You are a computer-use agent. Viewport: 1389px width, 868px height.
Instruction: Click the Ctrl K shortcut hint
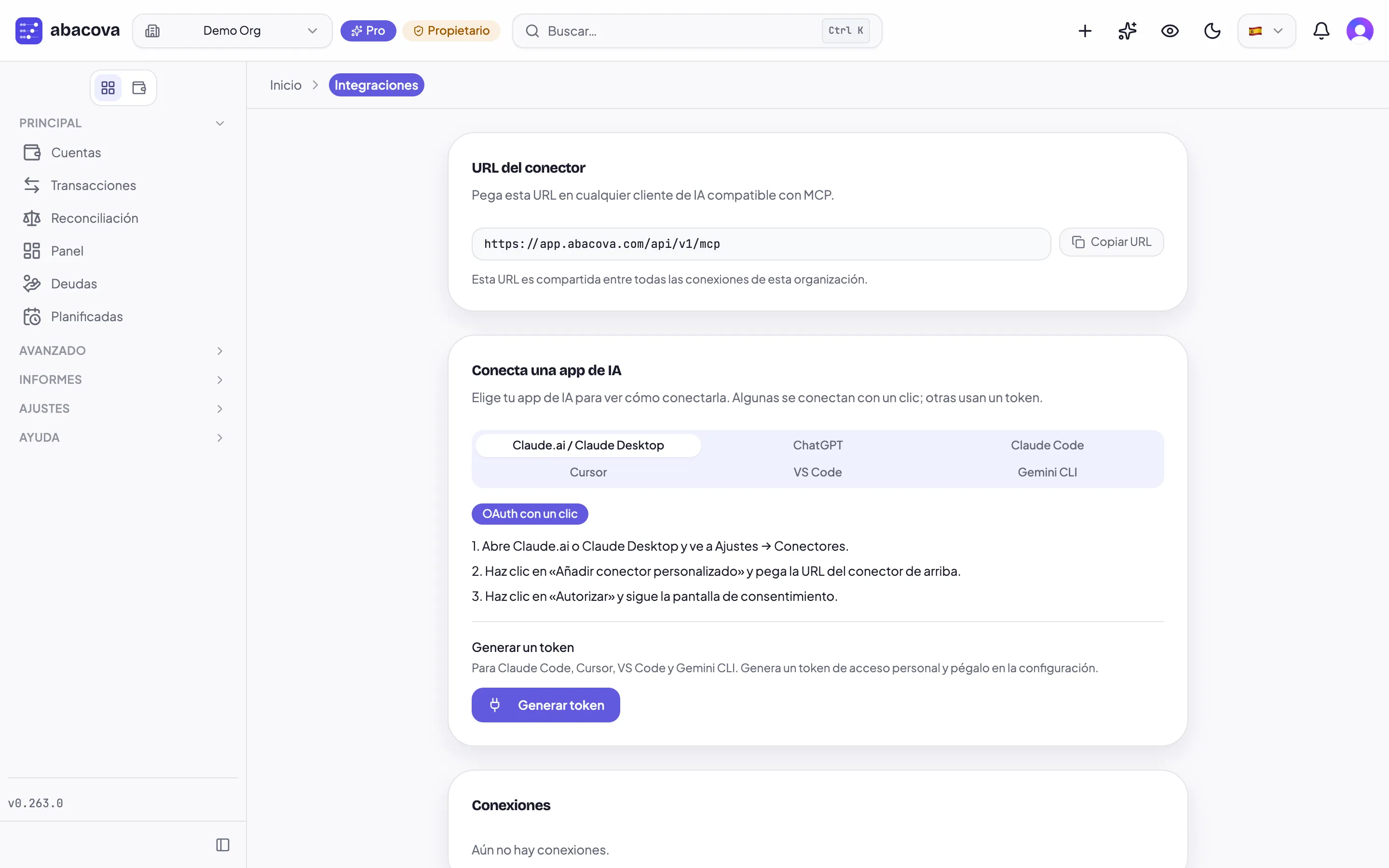click(845, 31)
